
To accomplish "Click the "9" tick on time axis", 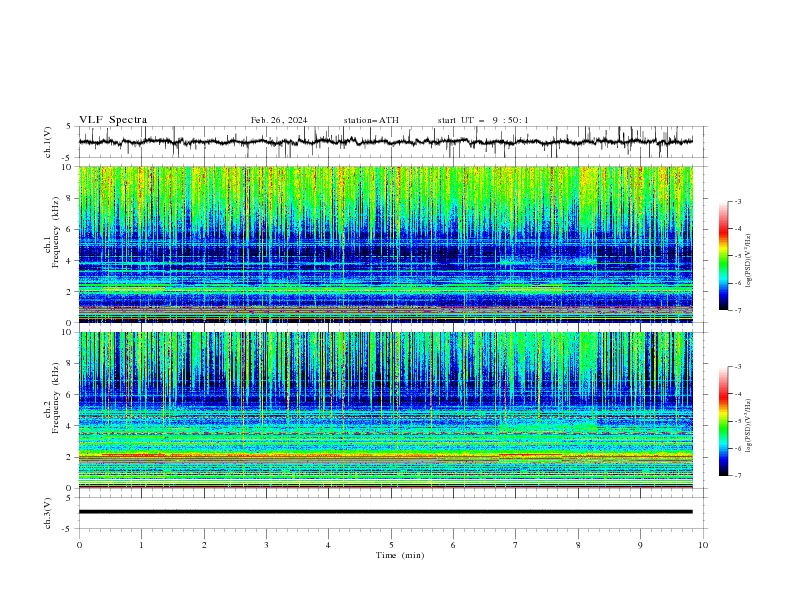I will pyautogui.click(x=640, y=545).
